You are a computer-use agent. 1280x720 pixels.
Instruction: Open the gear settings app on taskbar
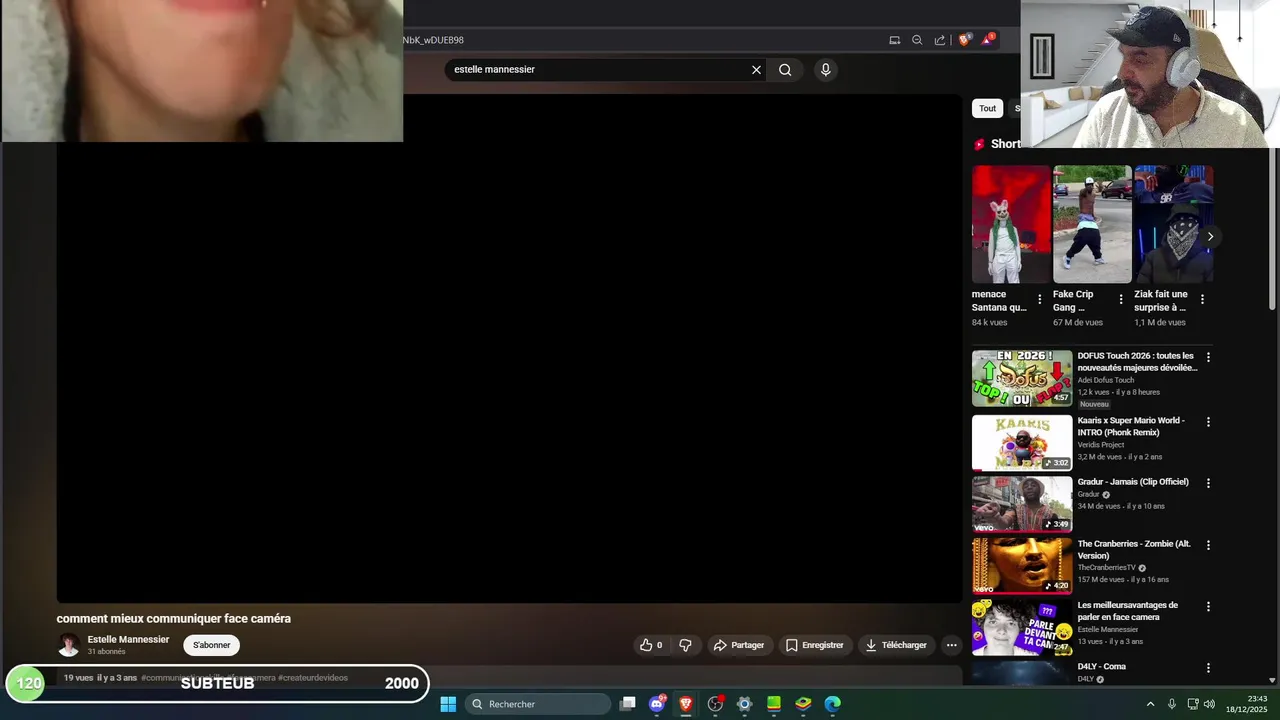[744, 704]
